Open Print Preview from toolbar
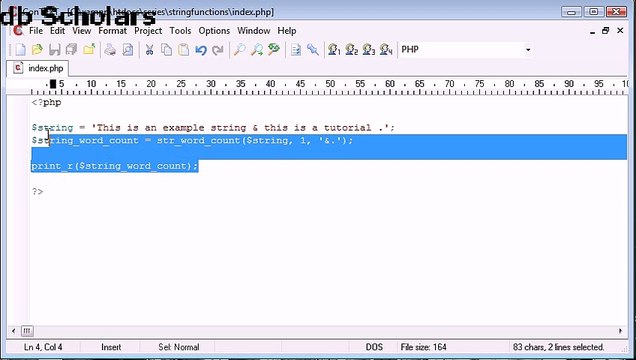The image size is (636, 360). pos(128,49)
